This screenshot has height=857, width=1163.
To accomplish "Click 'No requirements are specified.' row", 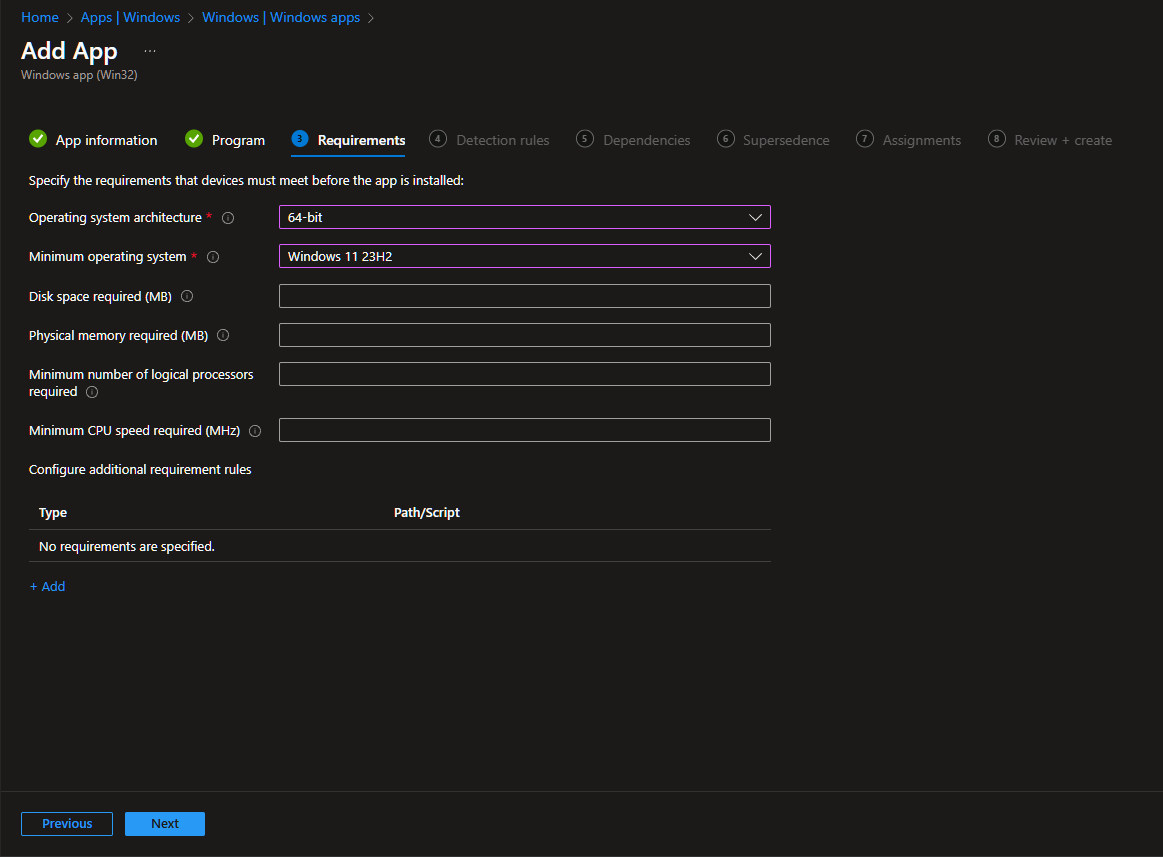I will (400, 546).
